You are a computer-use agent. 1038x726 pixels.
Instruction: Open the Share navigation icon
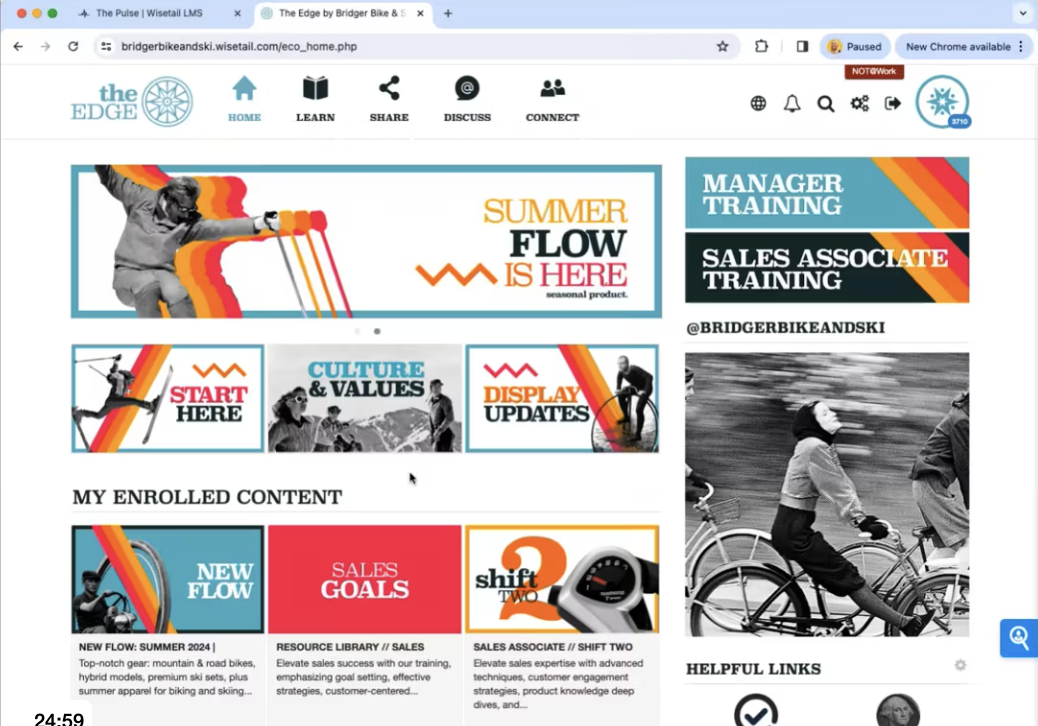[389, 89]
